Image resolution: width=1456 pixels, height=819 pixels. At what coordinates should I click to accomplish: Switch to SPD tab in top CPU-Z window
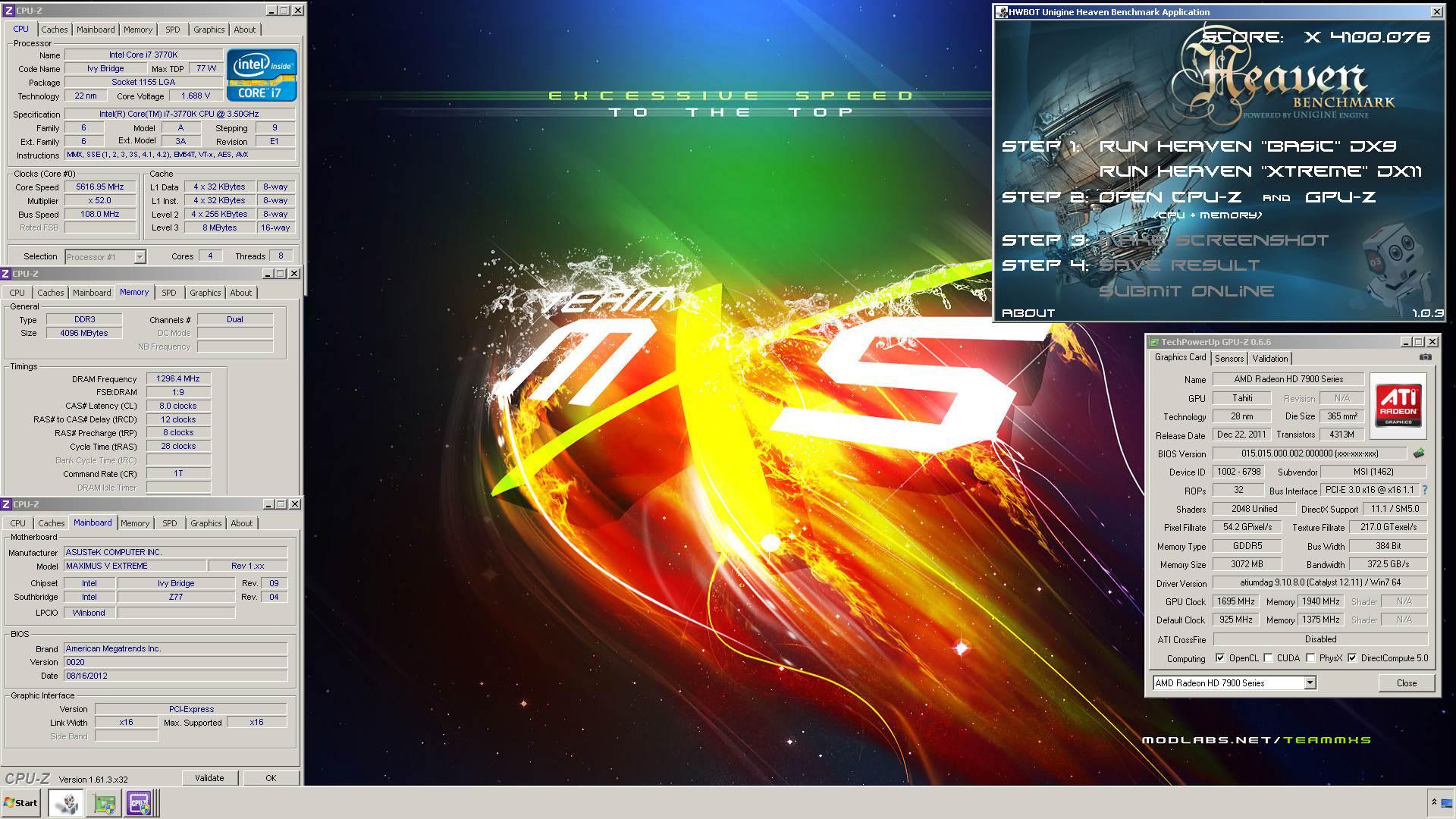[x=173, y=30]
